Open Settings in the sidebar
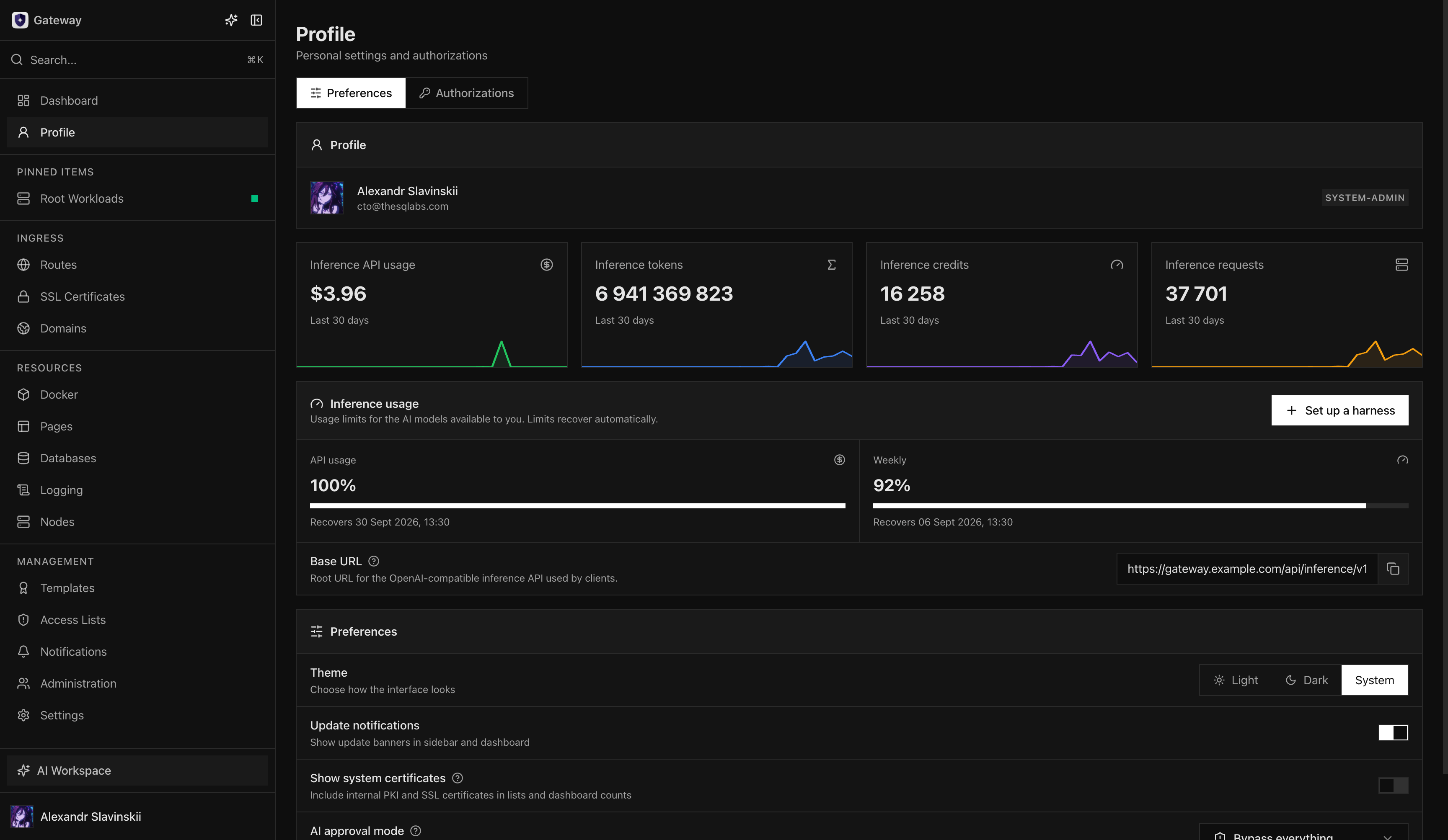Image resolution: width=1448 pixels, height=840 pixels. [137, 715]
